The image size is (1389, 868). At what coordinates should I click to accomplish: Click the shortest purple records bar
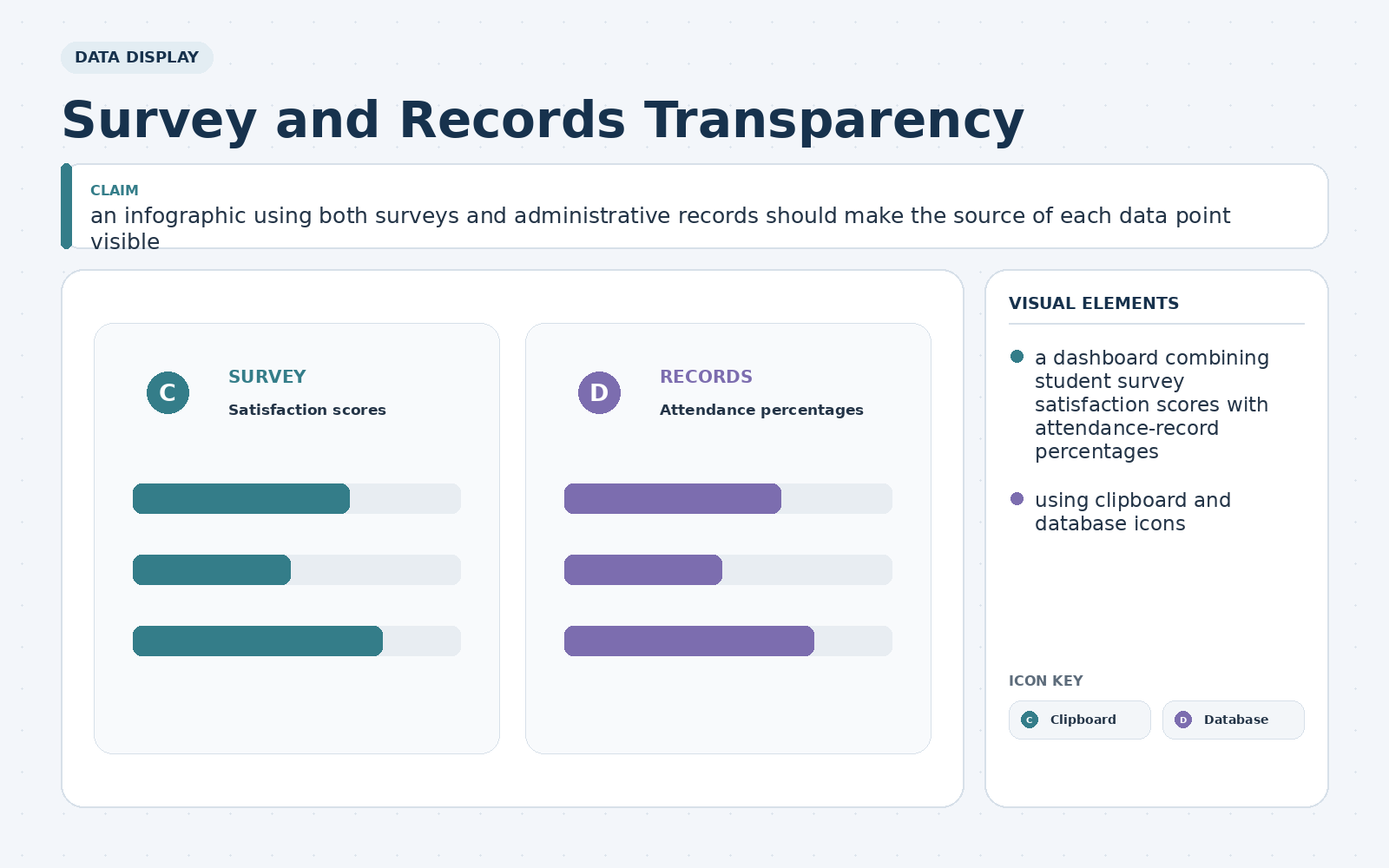[x=643, y=569]
